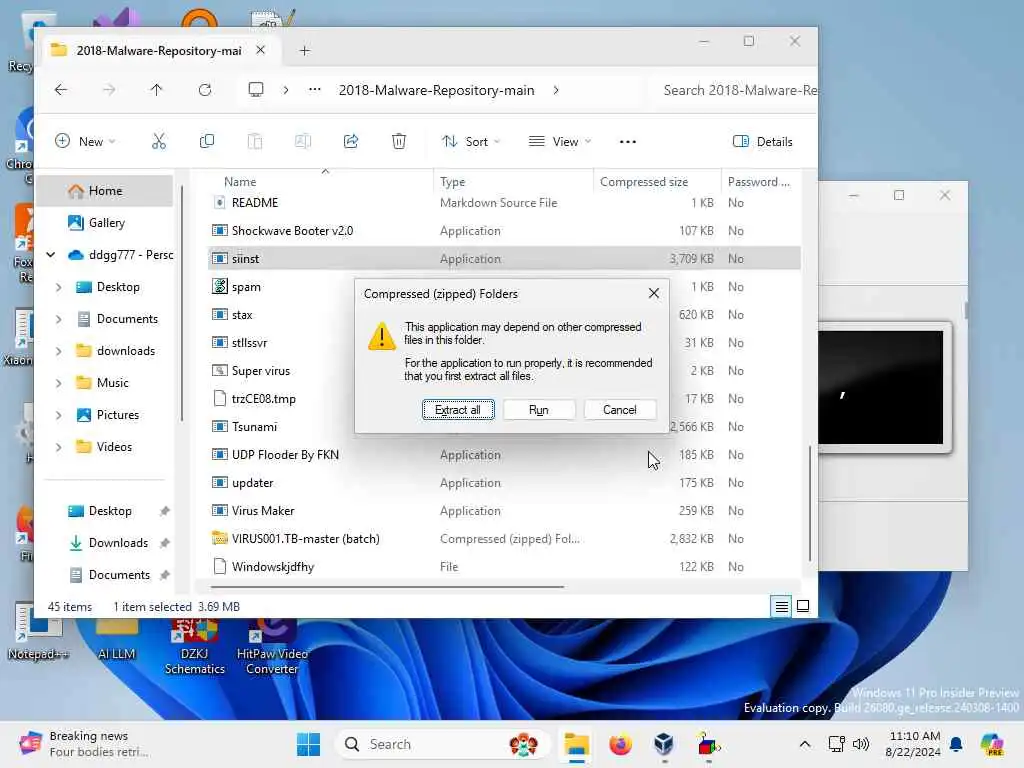Expand breadcrumb chevron after 2018-Malware-Repository-main
The height and width of the screenshot is (768, 1024).
point(556,90)
